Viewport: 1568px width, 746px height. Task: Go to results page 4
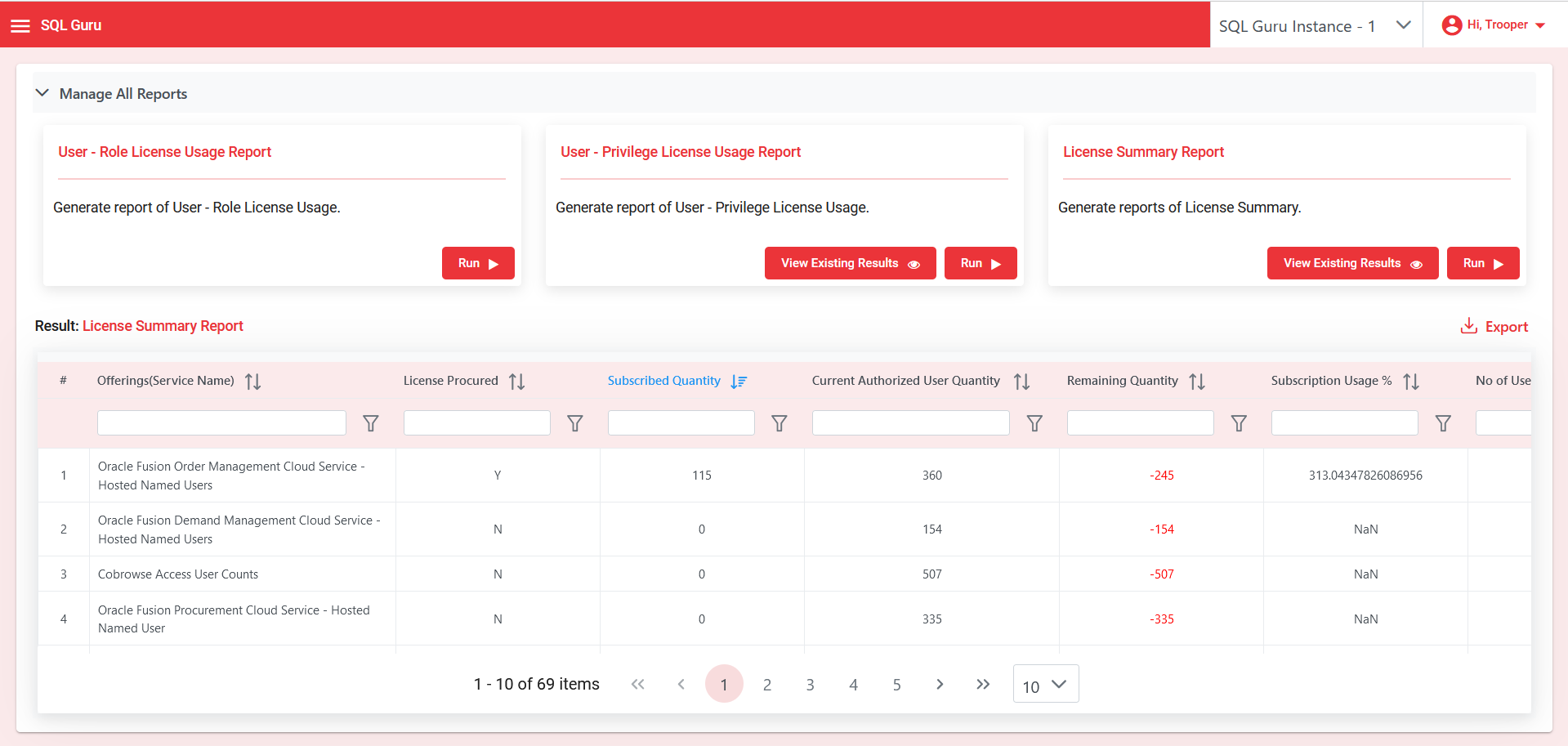tap(853, 685)
